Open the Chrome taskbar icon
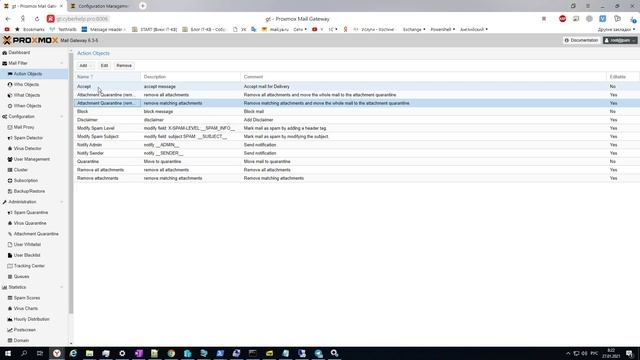The width and height of the screenshot is (640, 360). (x=171, y=353)
